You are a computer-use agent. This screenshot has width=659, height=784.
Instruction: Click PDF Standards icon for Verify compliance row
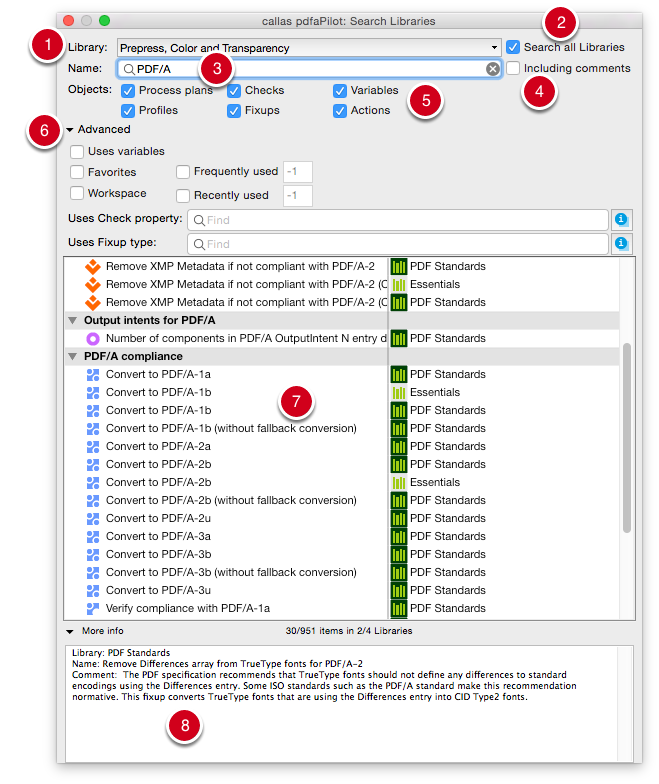coord(398,608)
